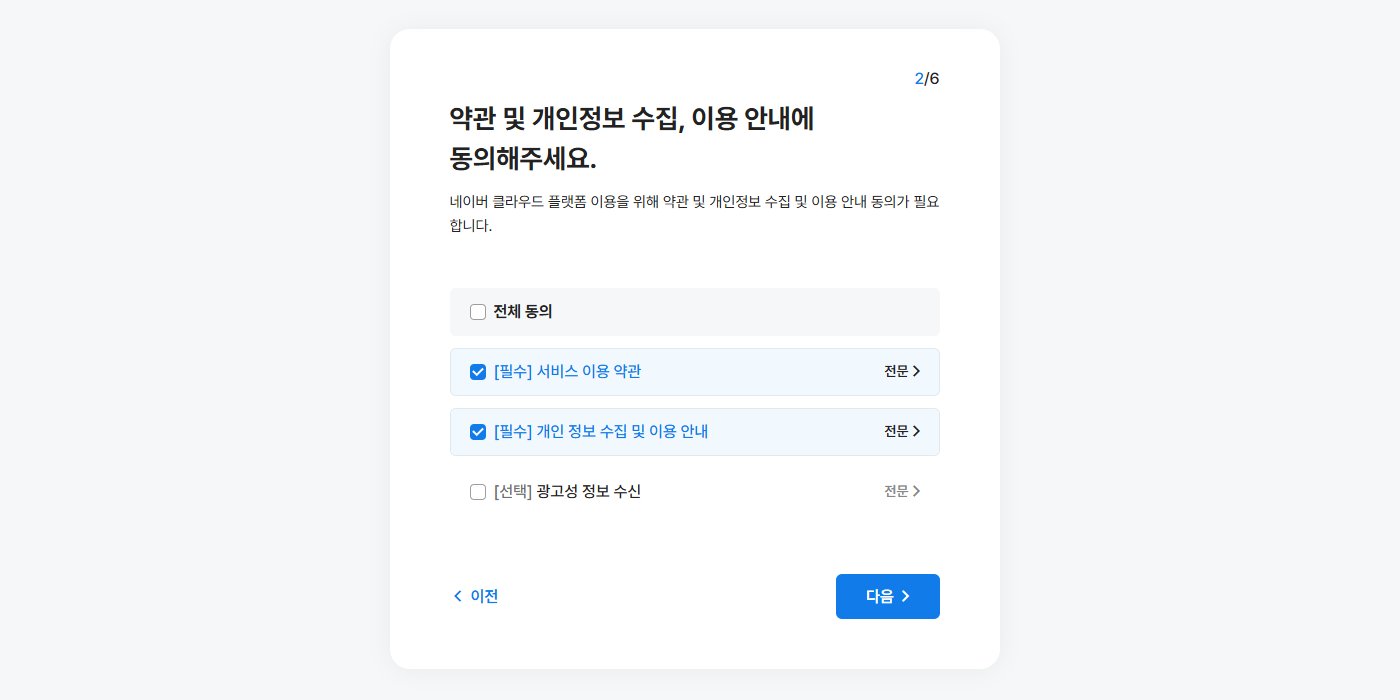Click the right arrow icon inside 다음 button
The image size is (1400, 700).
pos(906,596)
